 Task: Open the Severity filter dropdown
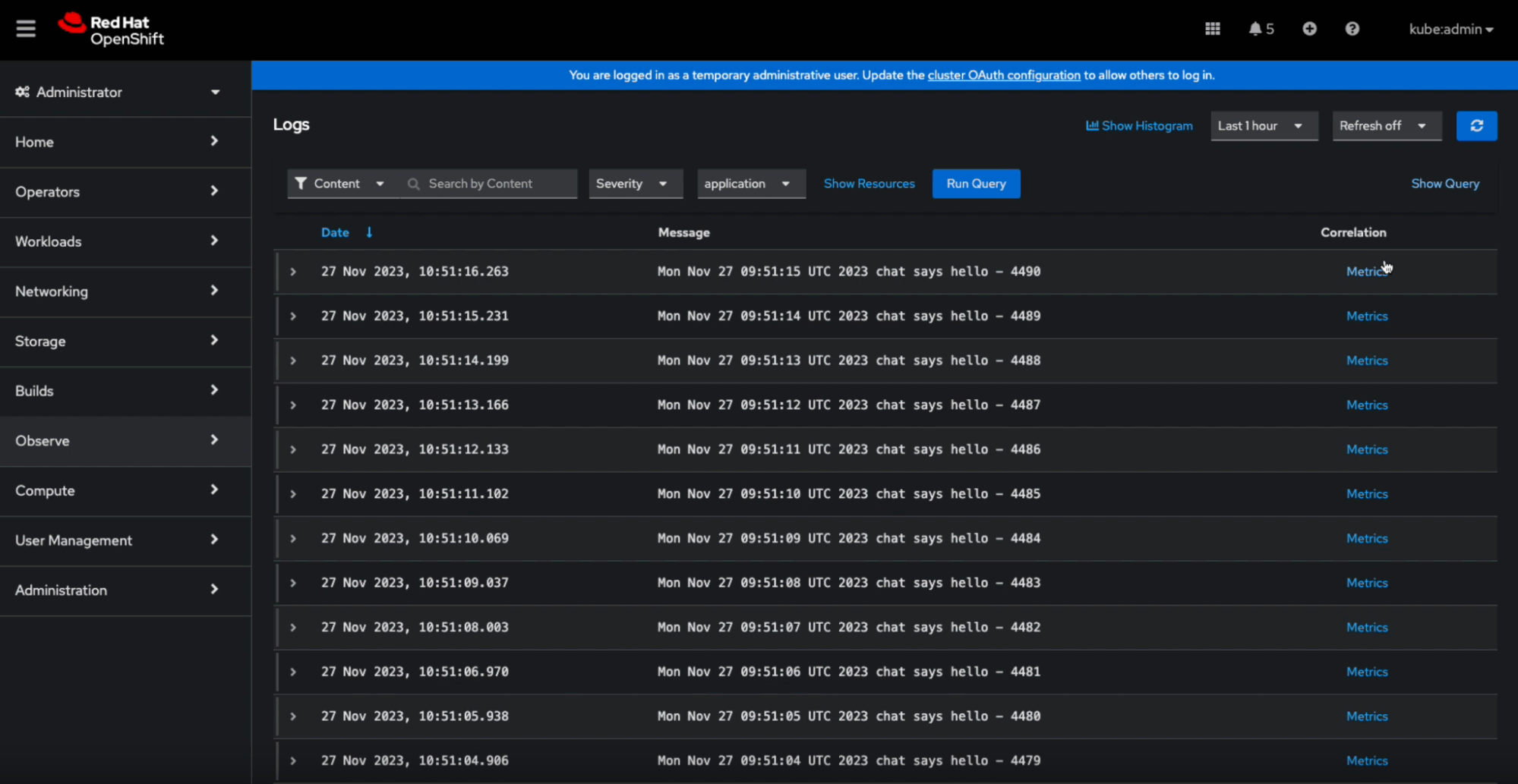631,184
